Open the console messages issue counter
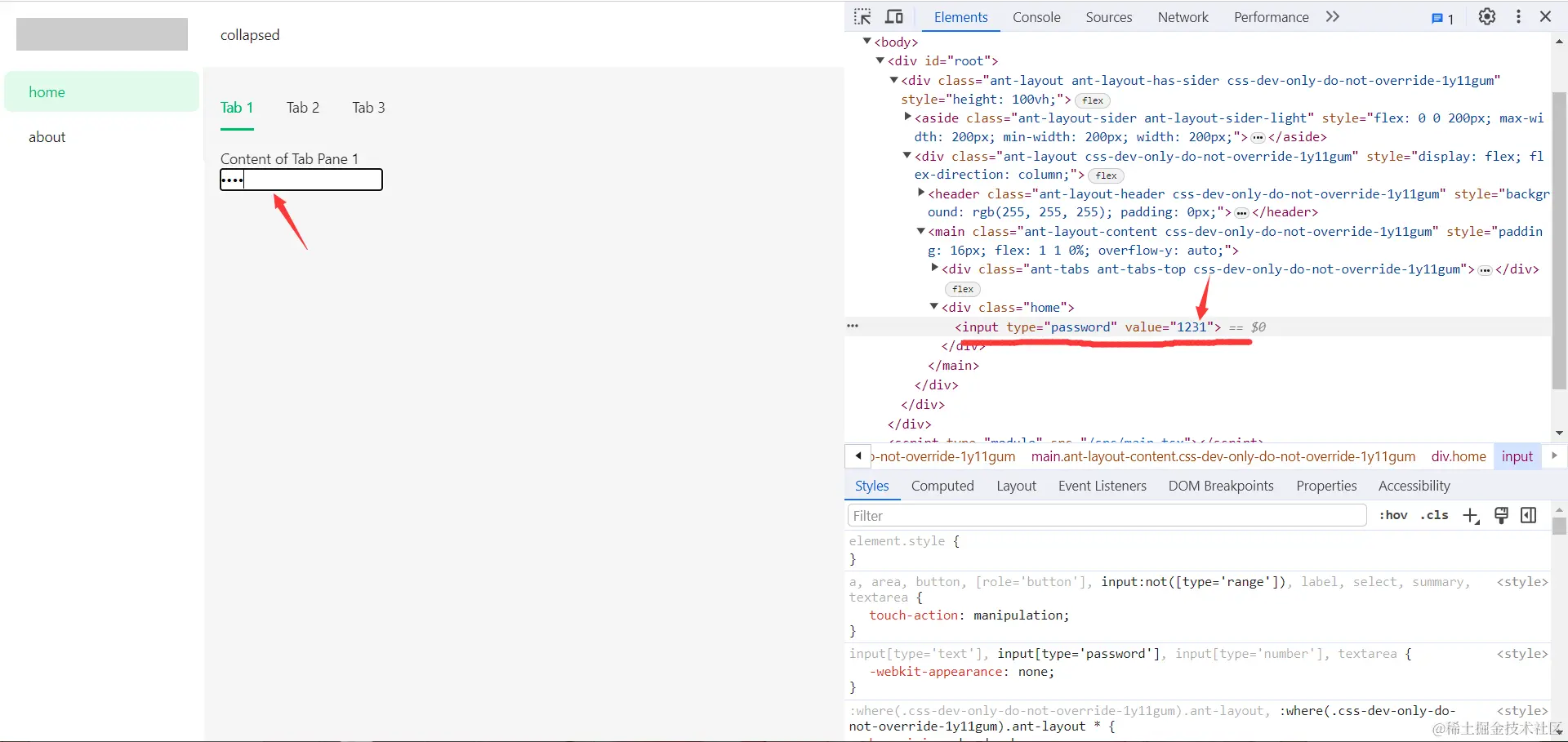 [x=1442, y=18]
